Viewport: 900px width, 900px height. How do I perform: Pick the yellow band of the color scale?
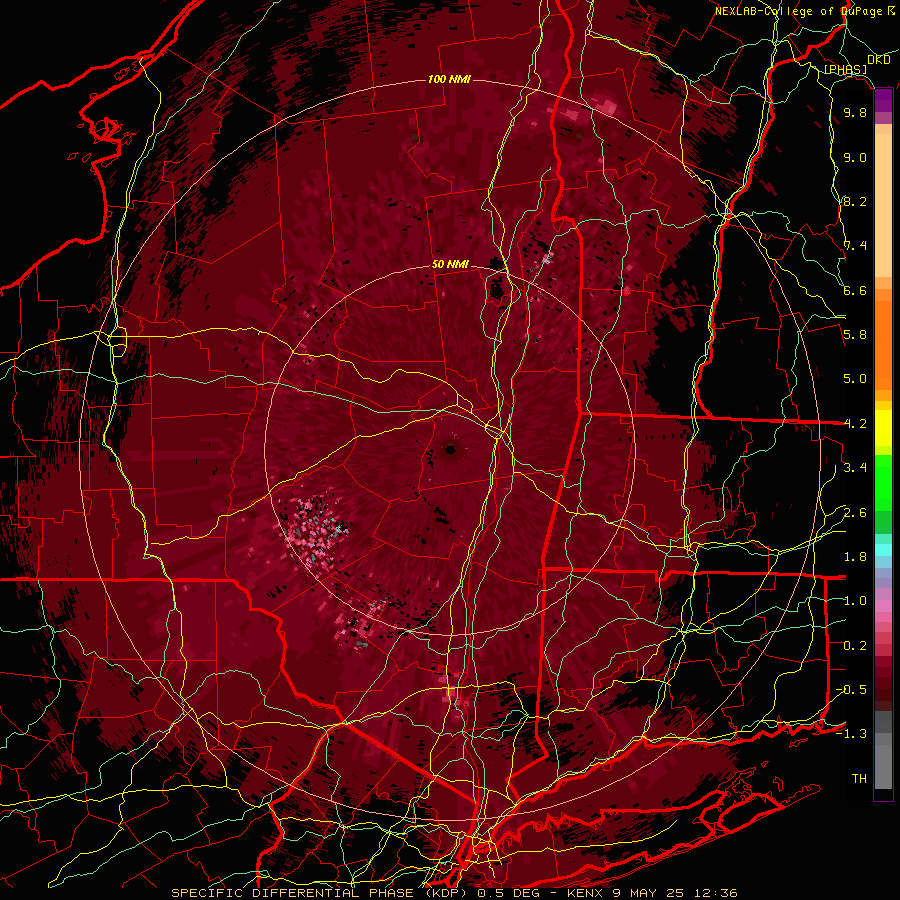(x=883, y=428)
